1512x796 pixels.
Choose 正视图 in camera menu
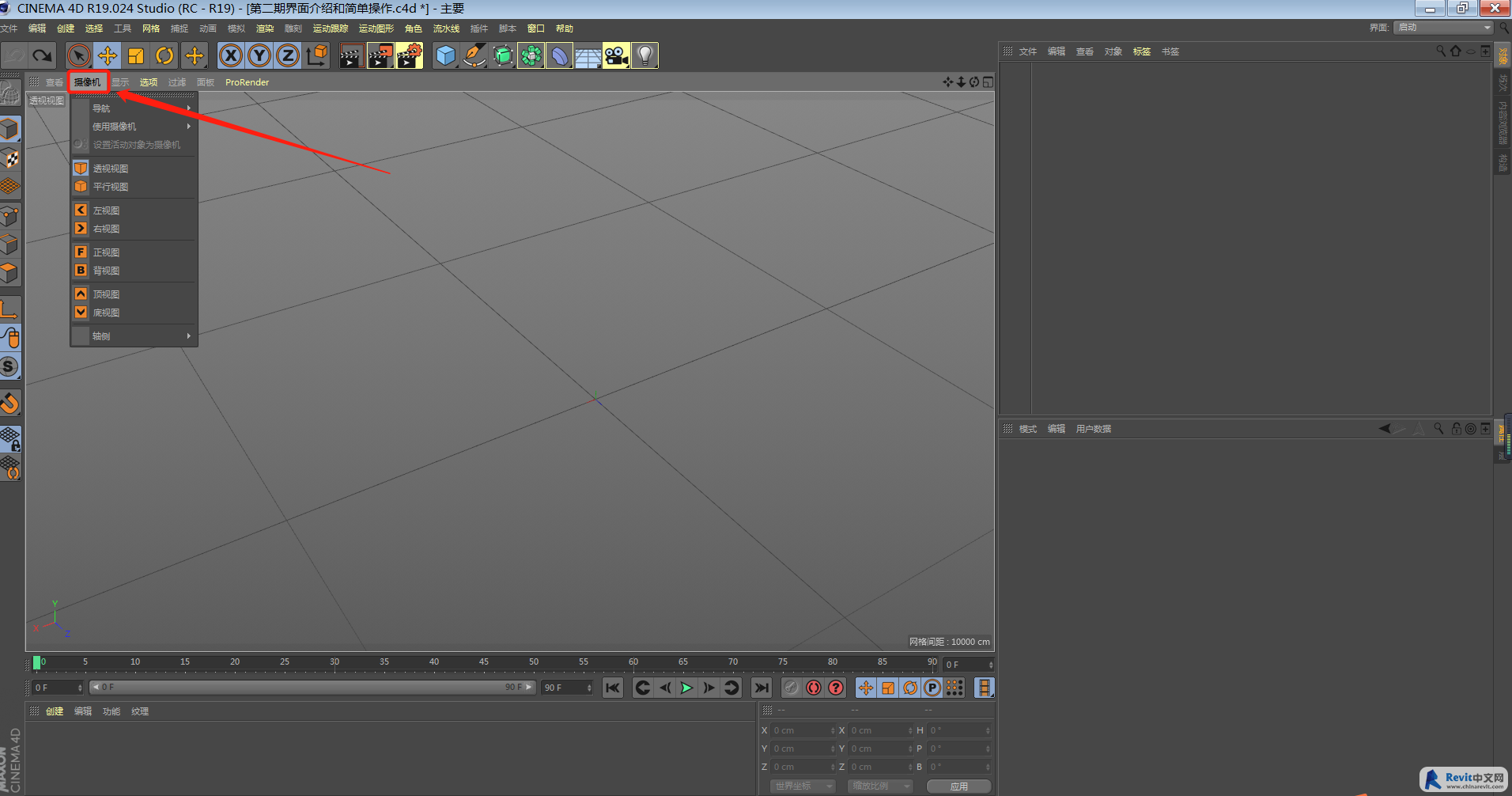click(x=134, y=252)
